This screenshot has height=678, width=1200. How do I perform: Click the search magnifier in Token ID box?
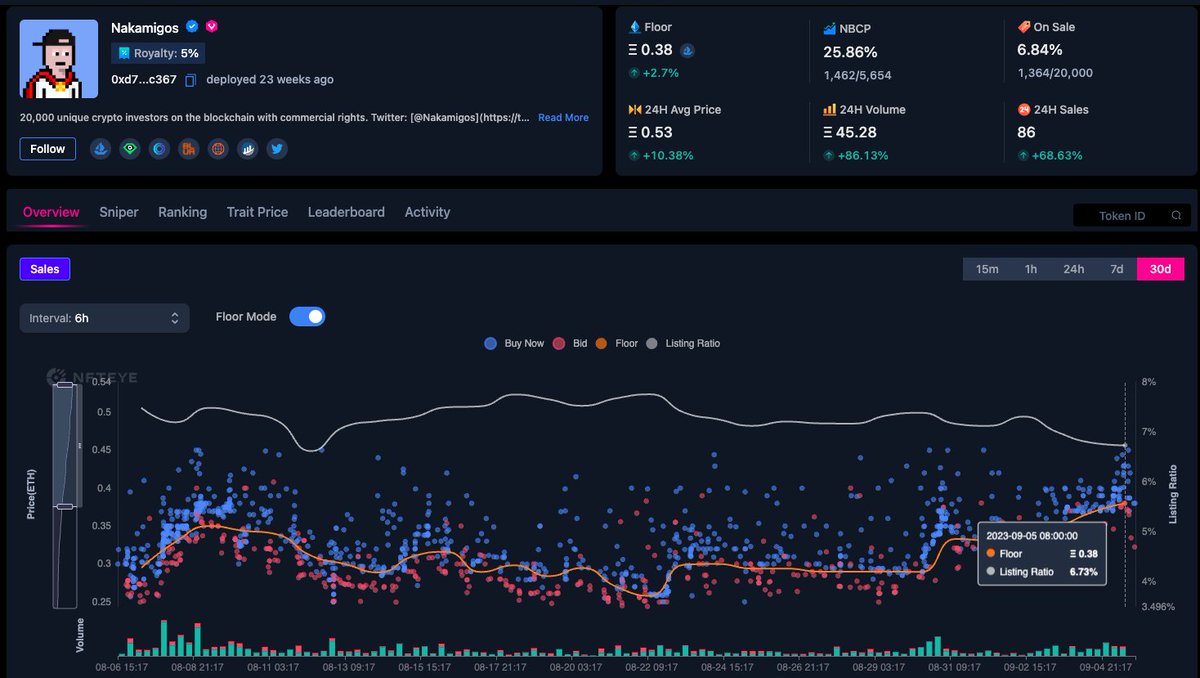coord(1178,216)
